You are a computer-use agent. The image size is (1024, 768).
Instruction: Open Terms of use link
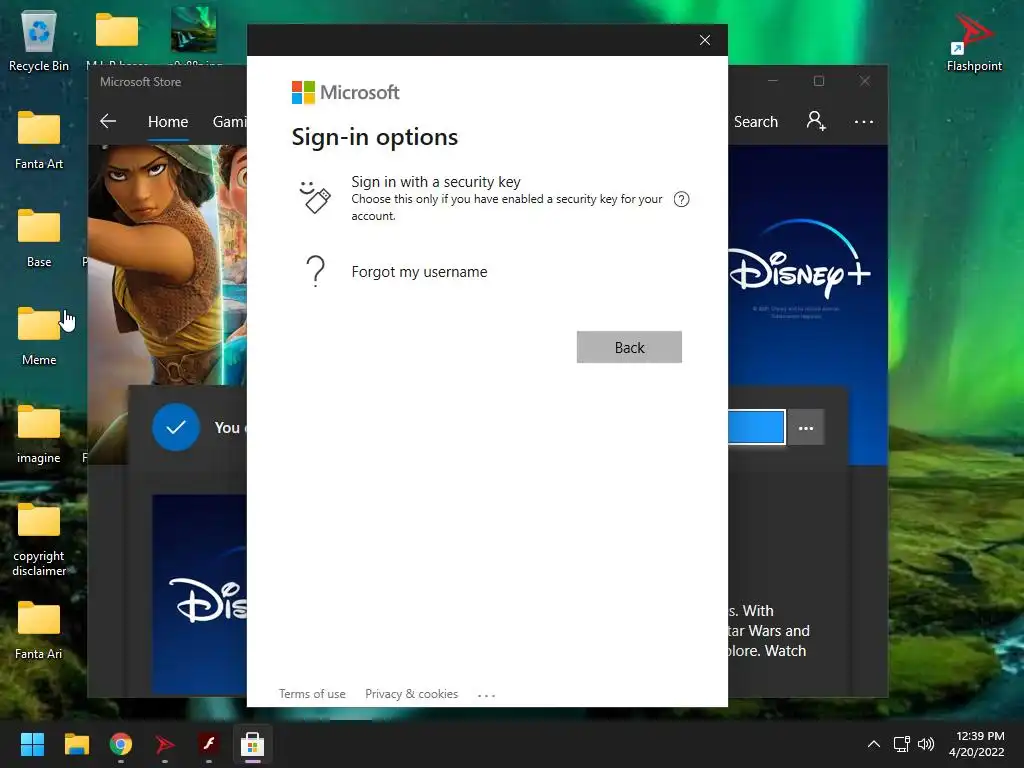[312, 694]
